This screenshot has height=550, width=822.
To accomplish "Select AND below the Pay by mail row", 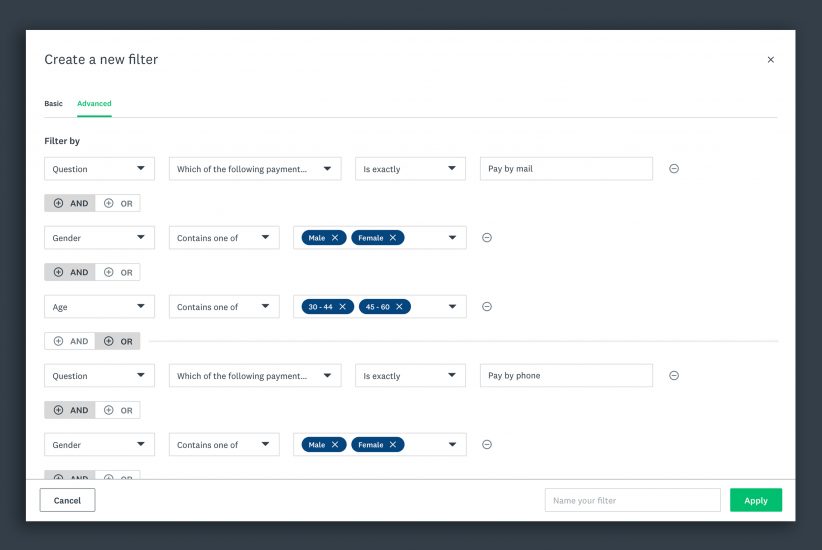I will (x=70, y=203).
